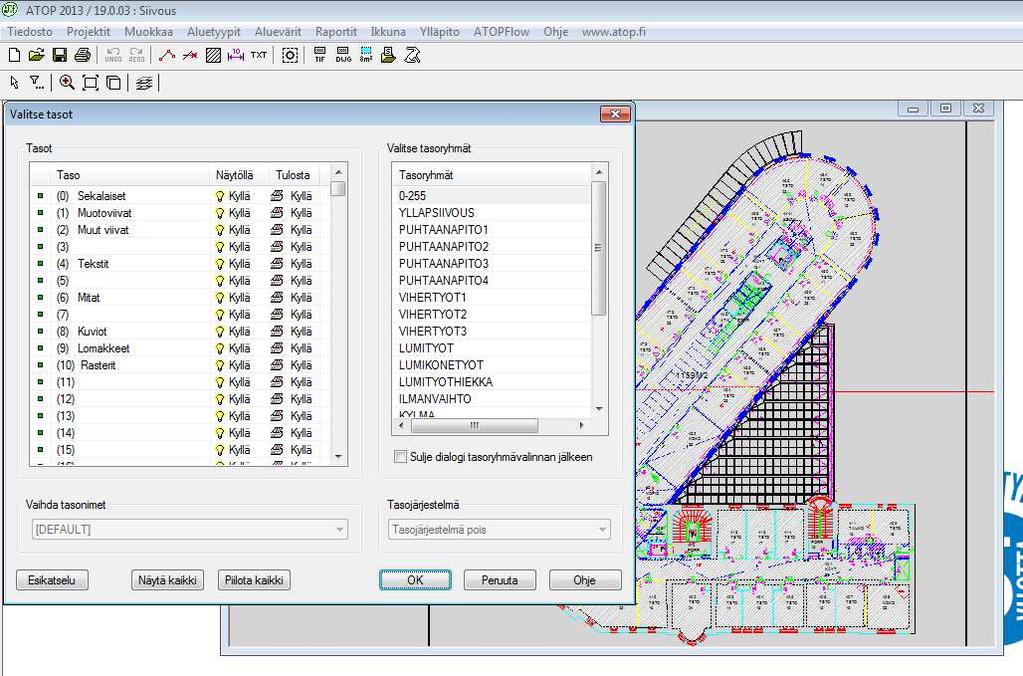Click the TIF raster icon
This screenshot has width=1023, height=676.
tap(320, 55)
